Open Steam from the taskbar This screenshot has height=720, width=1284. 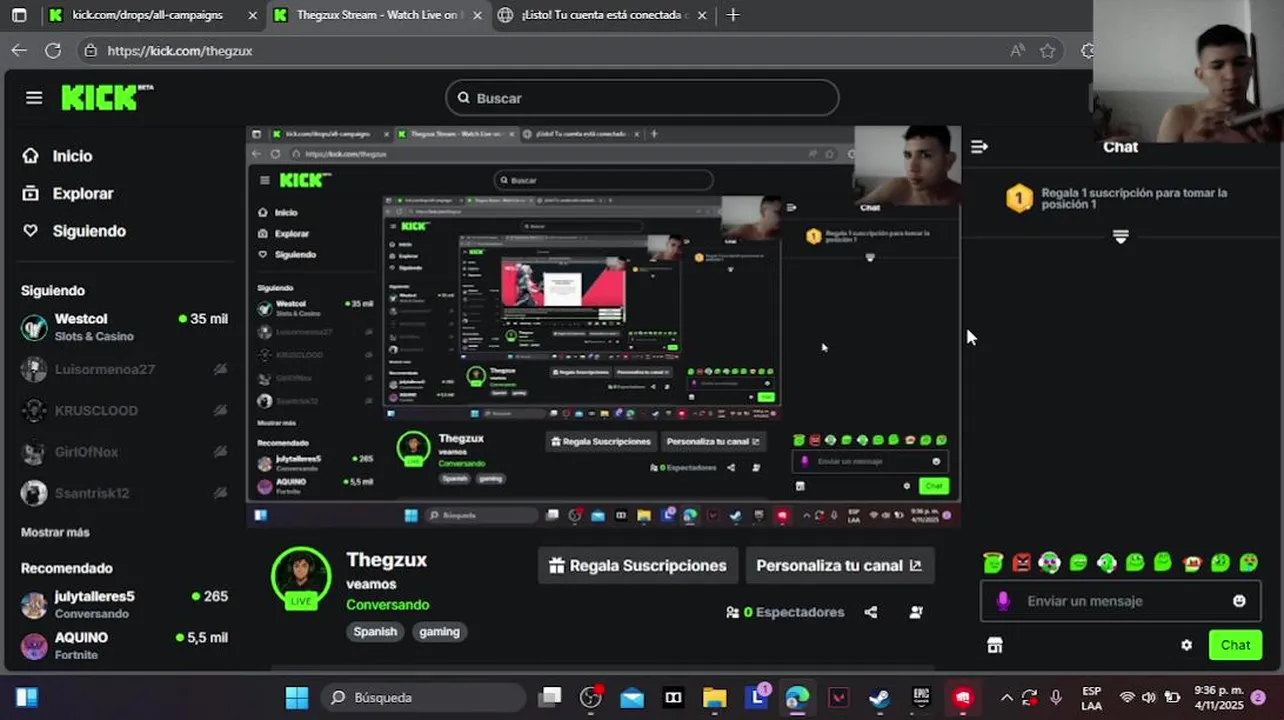coord(880,698)
